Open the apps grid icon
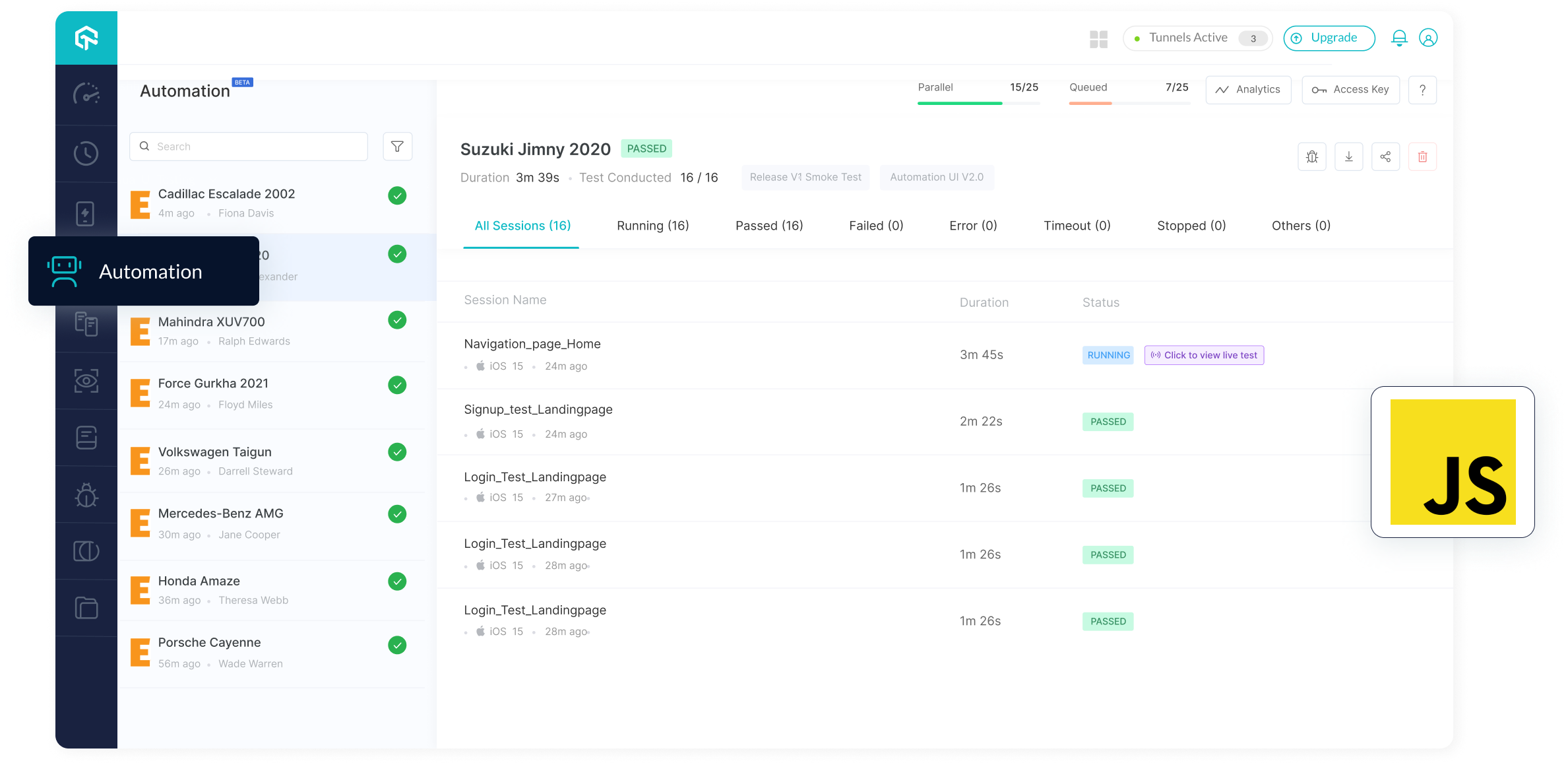Viewport: 1568px width, 765px height. [x=1098, y=39]
